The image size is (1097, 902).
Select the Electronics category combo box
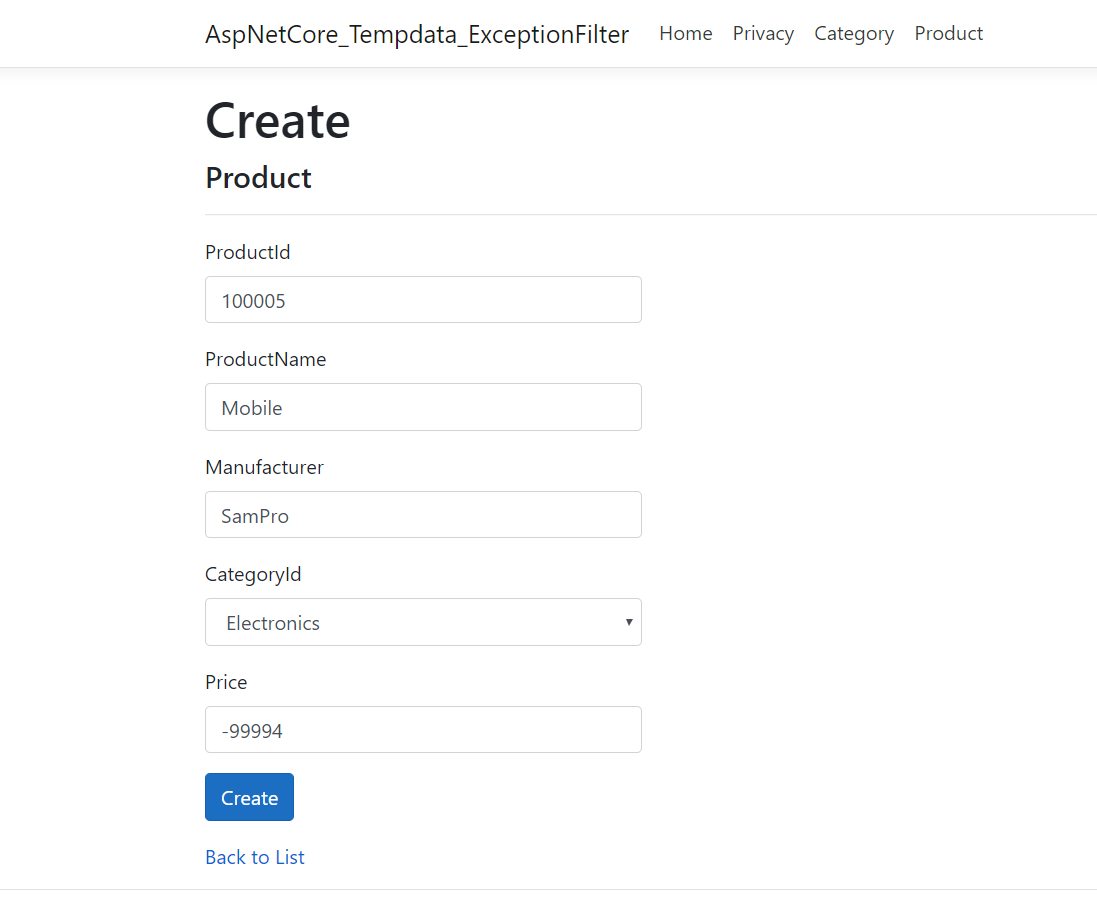pyautogui.click(x=423, y=622)
